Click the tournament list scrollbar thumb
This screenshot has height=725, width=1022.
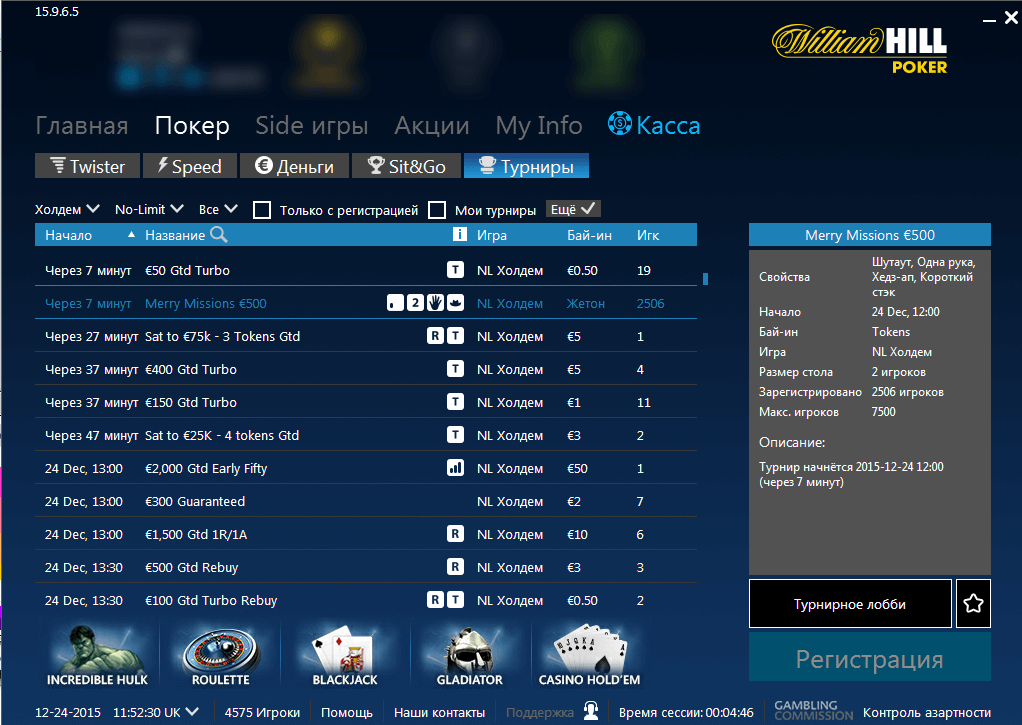(705, 278)
